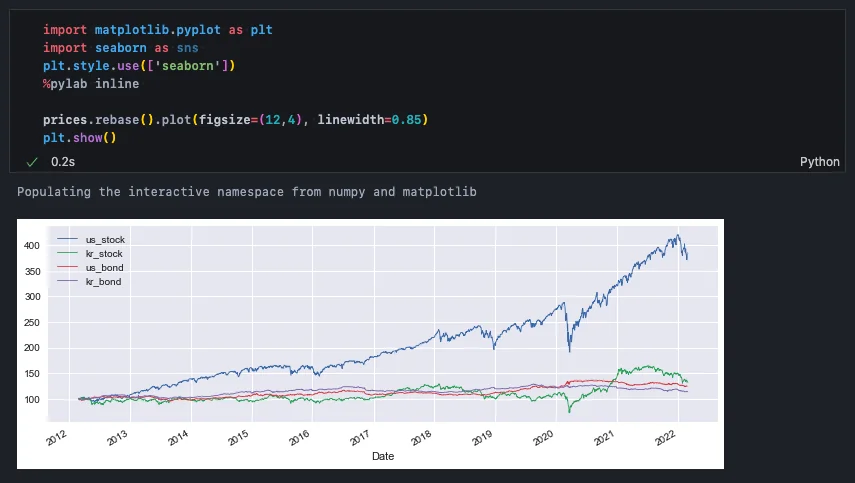Click the kr_bond purple legend line
Screen dimensions: 855x483
point(68,282)
